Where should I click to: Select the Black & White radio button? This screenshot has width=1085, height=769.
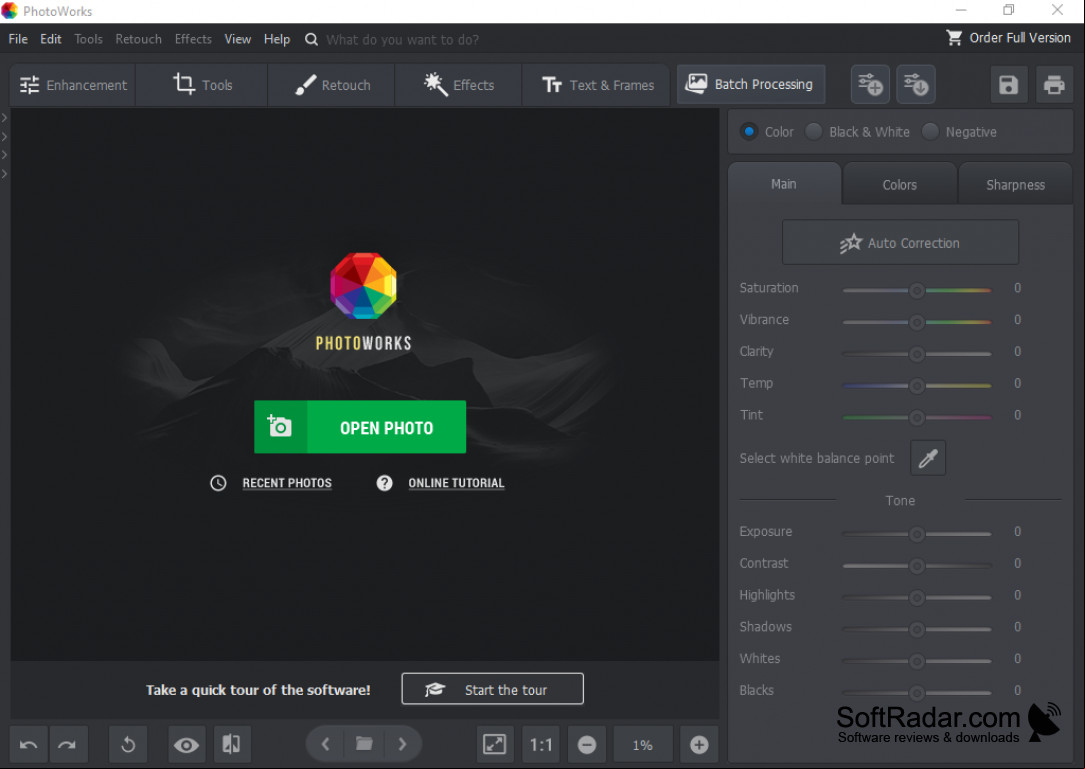click(814, 132)
